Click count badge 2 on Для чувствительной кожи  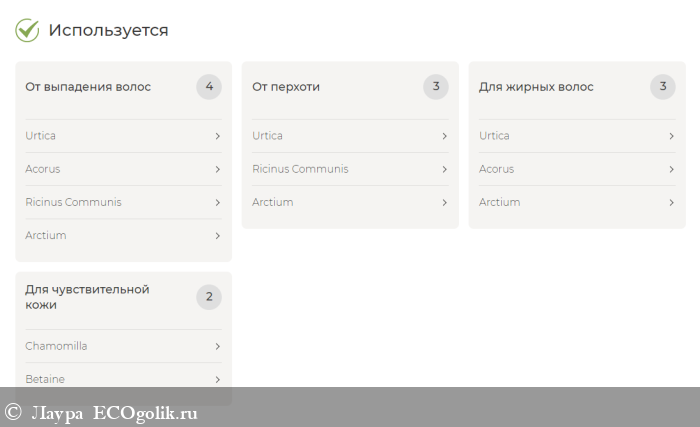tap(209, 297)
